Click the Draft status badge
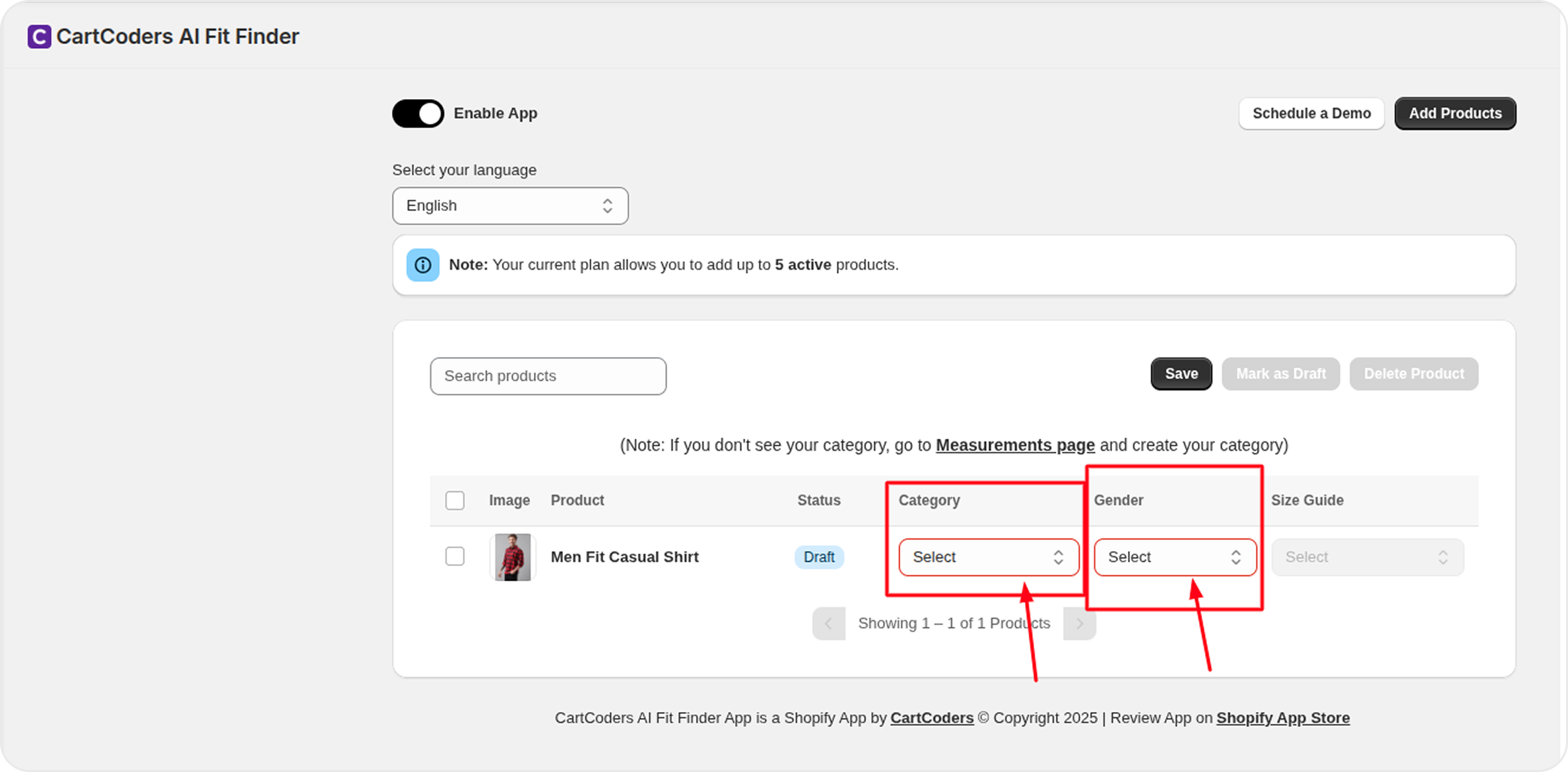 point(818,557)
